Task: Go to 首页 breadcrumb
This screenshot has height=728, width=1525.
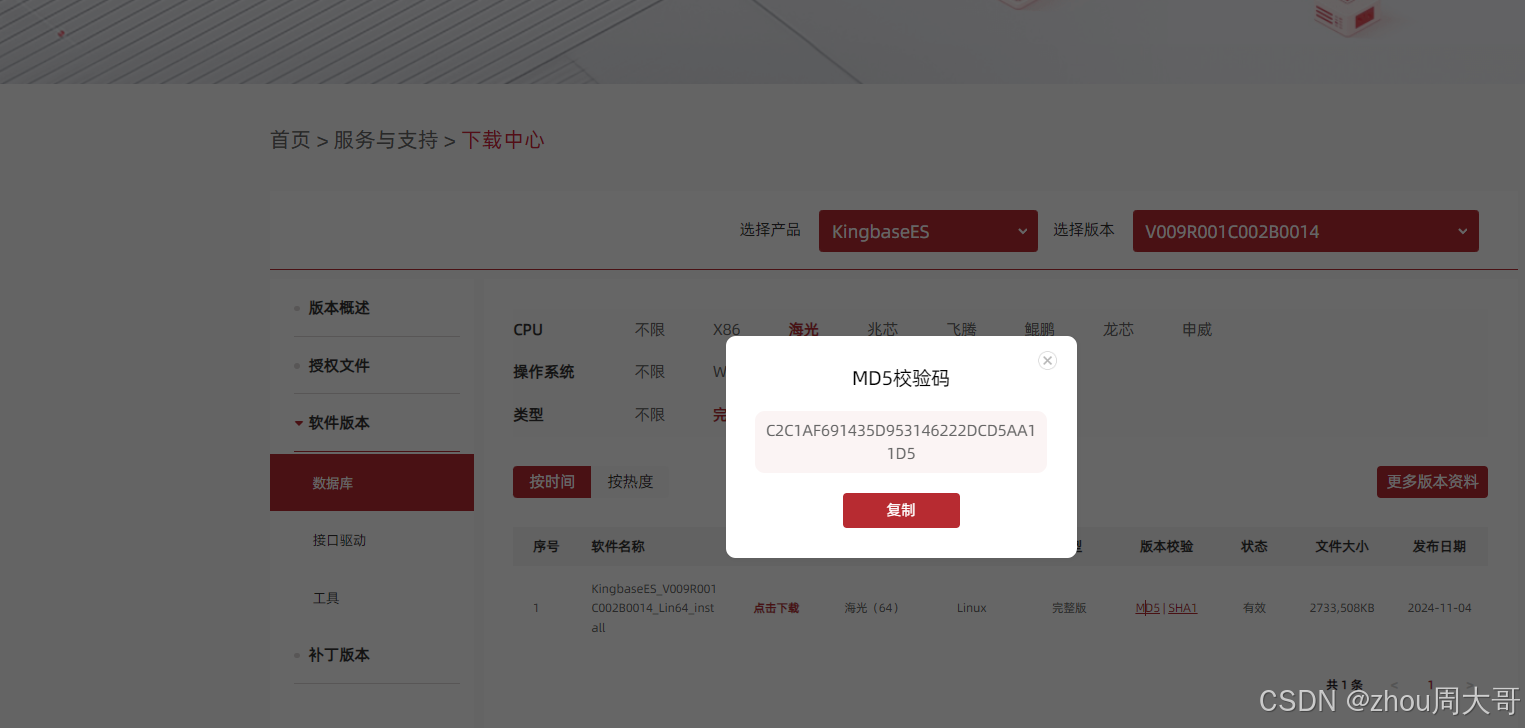Action: (290, 140)
